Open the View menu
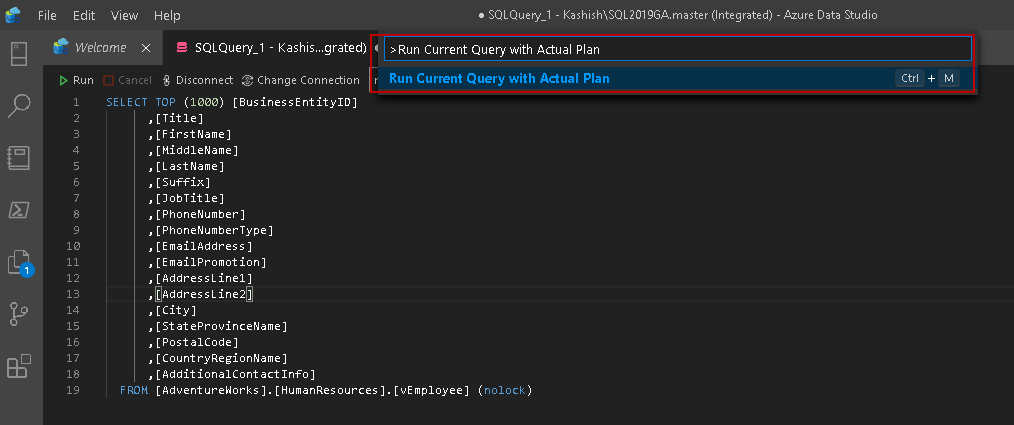 click(125, 16)
